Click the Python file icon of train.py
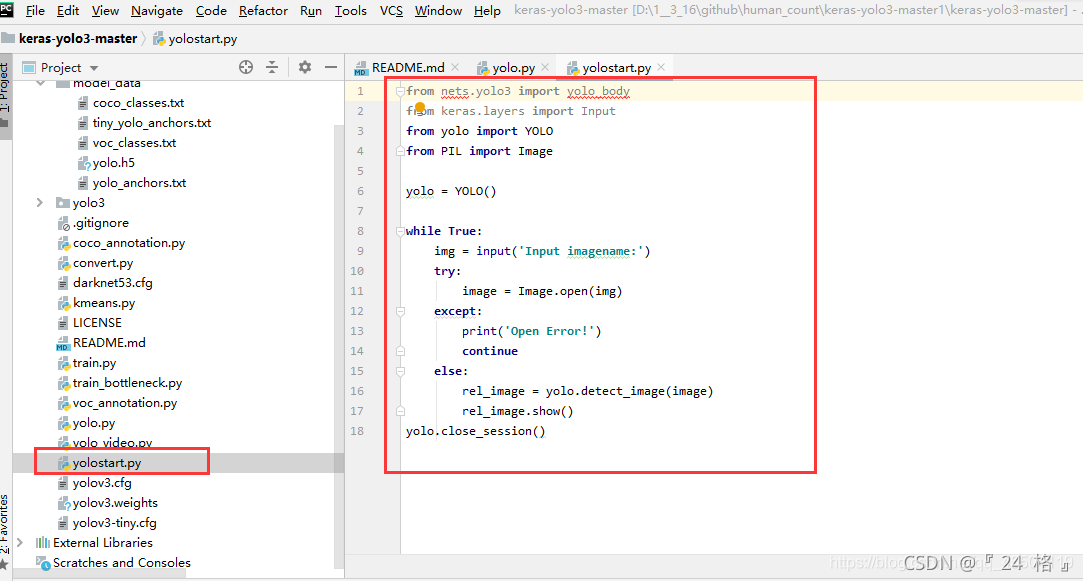The width and height of the screenshot is (1083, 581). pyautogui.click(x=64, y=363)
